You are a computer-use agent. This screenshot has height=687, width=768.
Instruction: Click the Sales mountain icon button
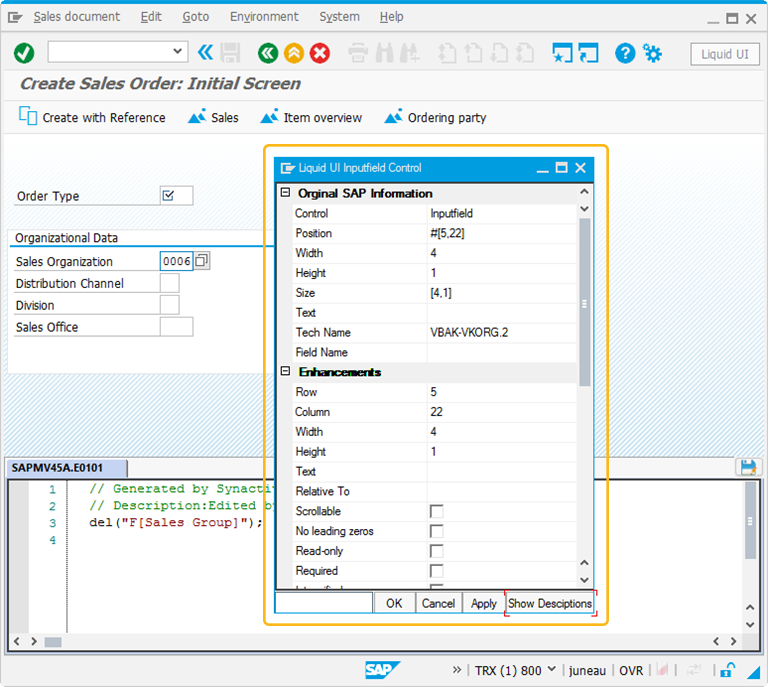point(213,117)
